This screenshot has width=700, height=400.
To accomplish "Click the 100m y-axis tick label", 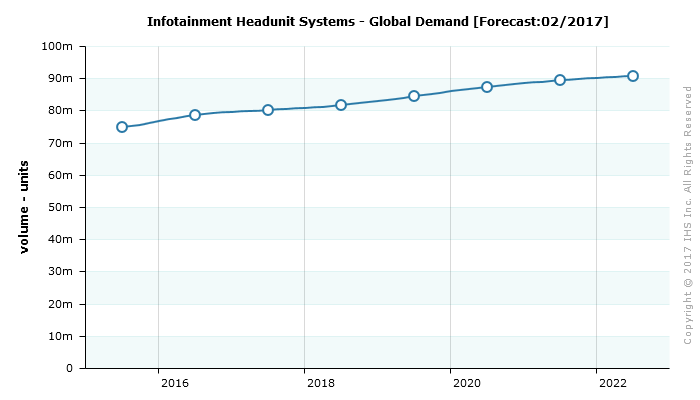I will pyautogui.click(x=58, y=46).
